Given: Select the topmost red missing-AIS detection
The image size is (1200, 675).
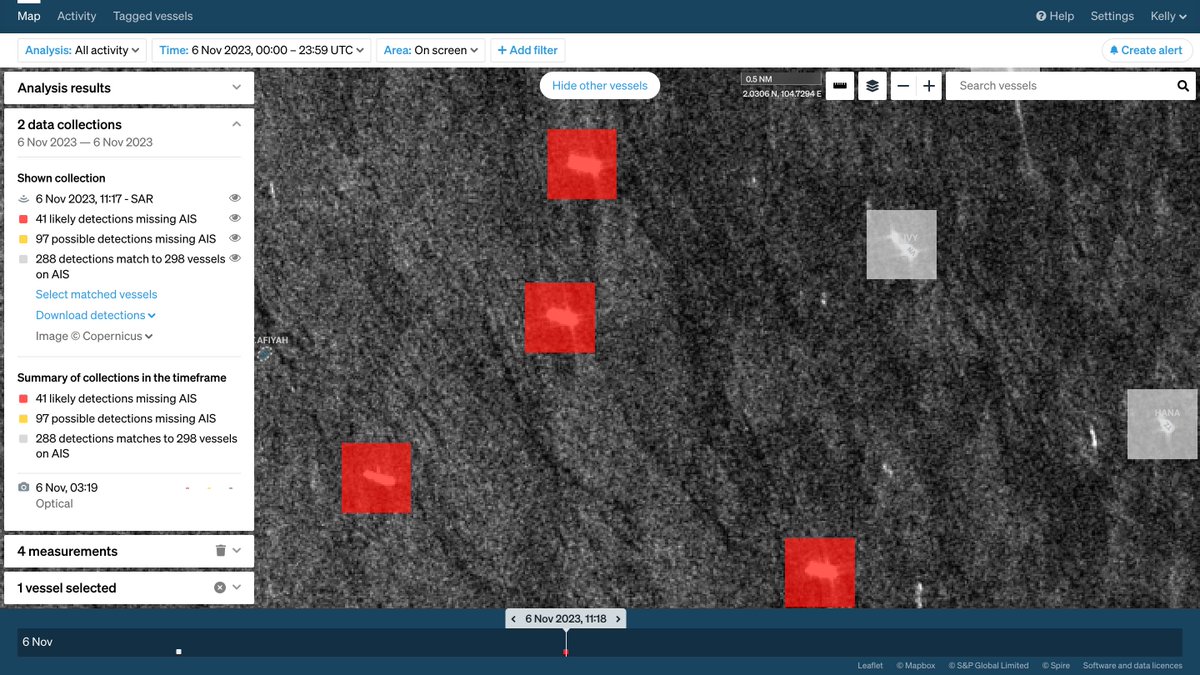Looking at the screenshot, I should (581, 164).
